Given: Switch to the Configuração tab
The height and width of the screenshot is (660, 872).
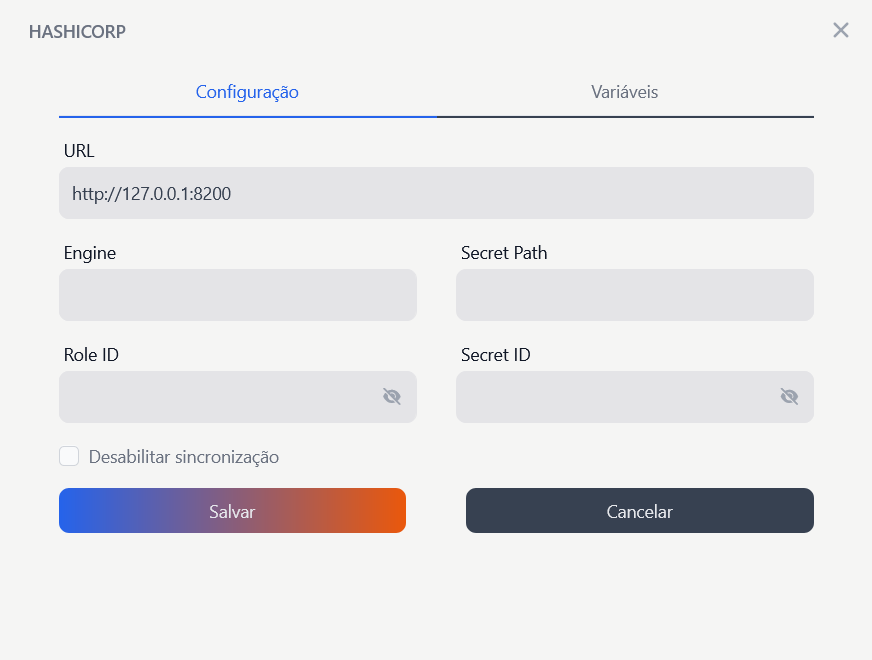Looking at the screenshot, I should click(x=247, y=92).
